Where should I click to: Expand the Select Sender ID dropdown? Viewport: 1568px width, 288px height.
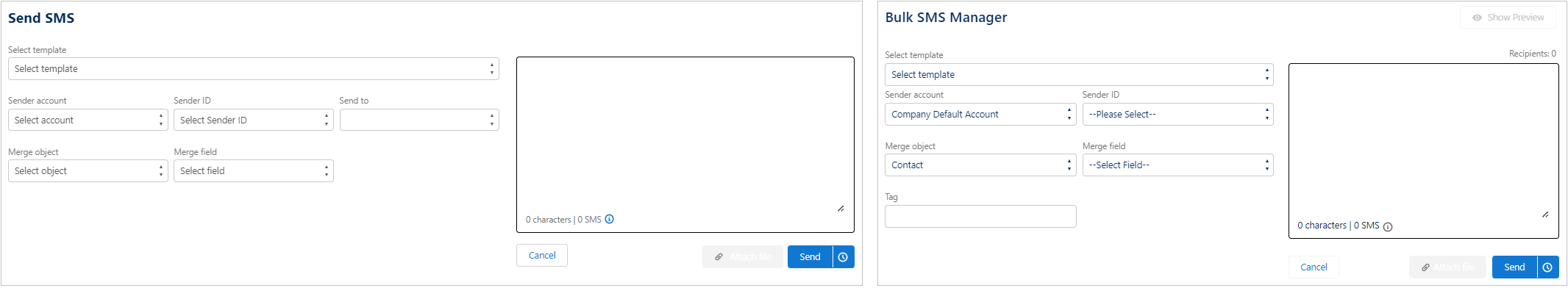254,120
